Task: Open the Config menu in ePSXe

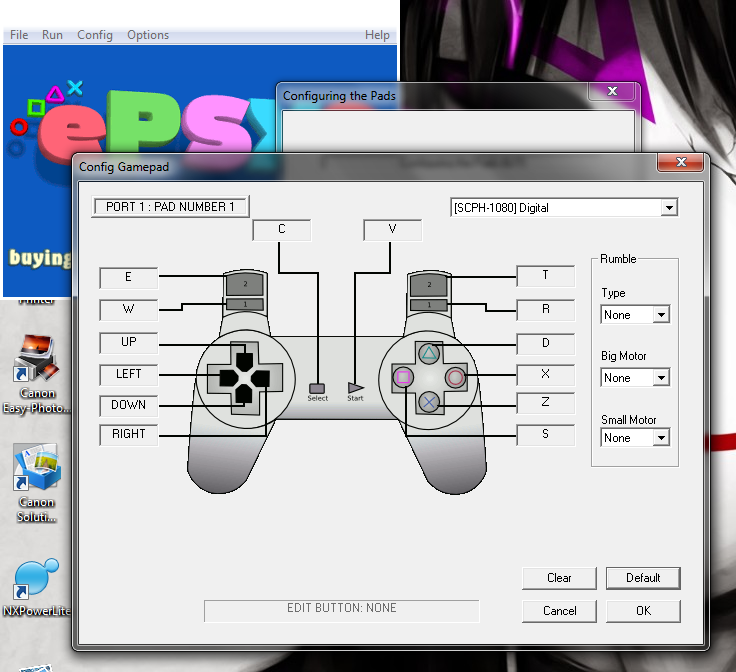Action: pos(95,35)
